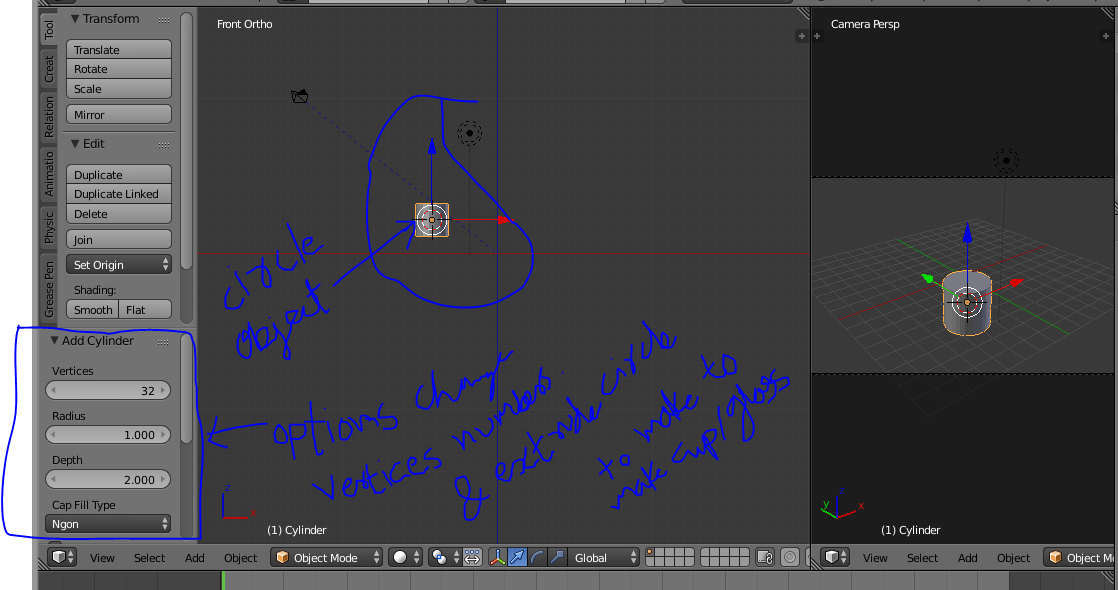Image resolution: width=1118 pixels, height=590 pixels.
Task: Collapse the Transform panel
Action: [75, 18]
